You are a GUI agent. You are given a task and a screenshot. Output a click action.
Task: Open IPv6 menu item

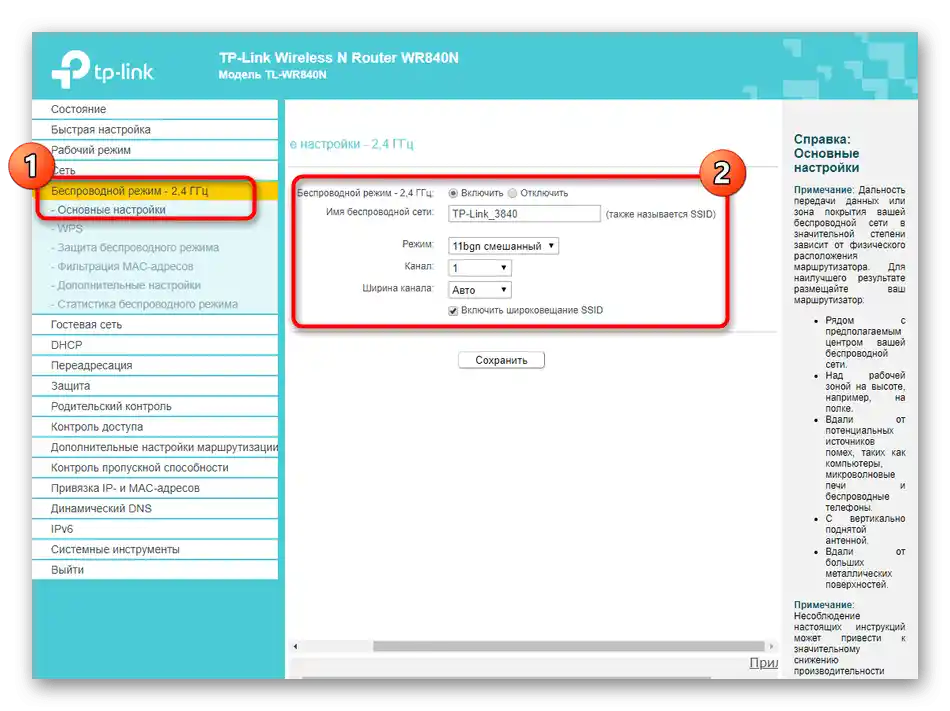(x=155, y=529)
